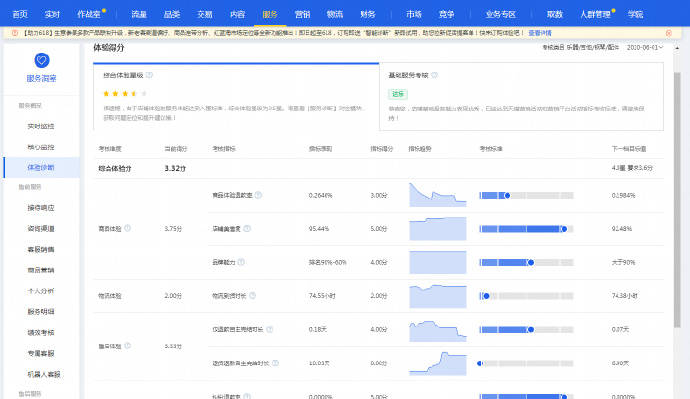
Task: Click the progress bar in 品牌能力 row
Action: (x=526, y=263)
